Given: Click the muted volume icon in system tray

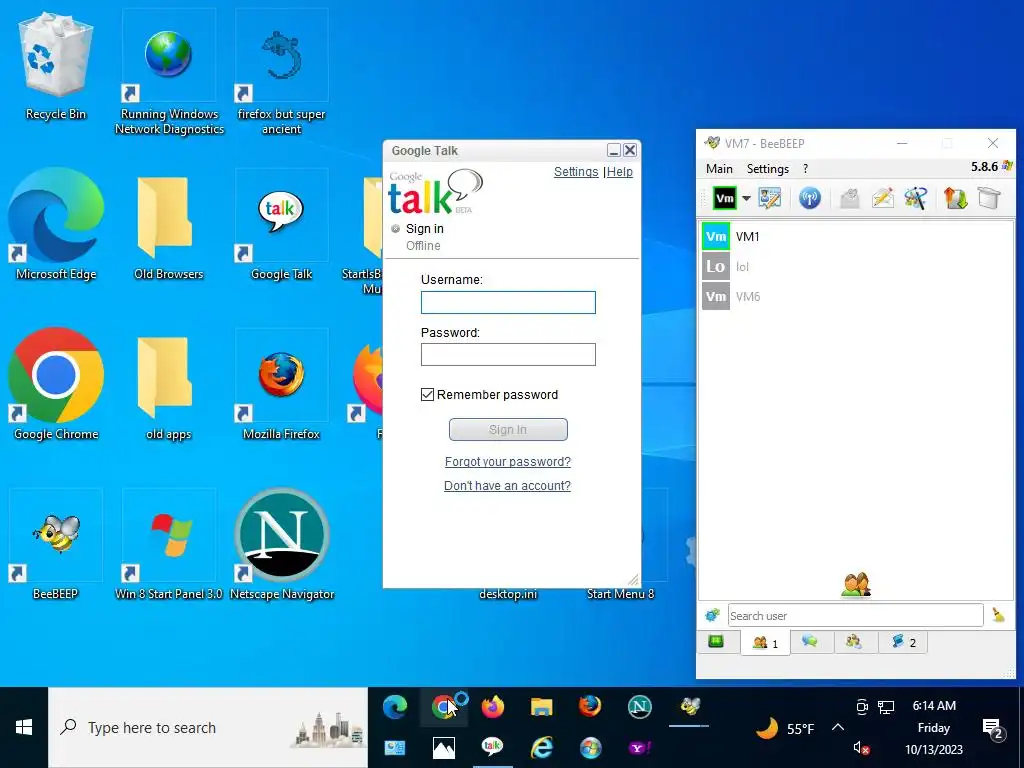Looking at the screenshot, I should coord(861,748).
